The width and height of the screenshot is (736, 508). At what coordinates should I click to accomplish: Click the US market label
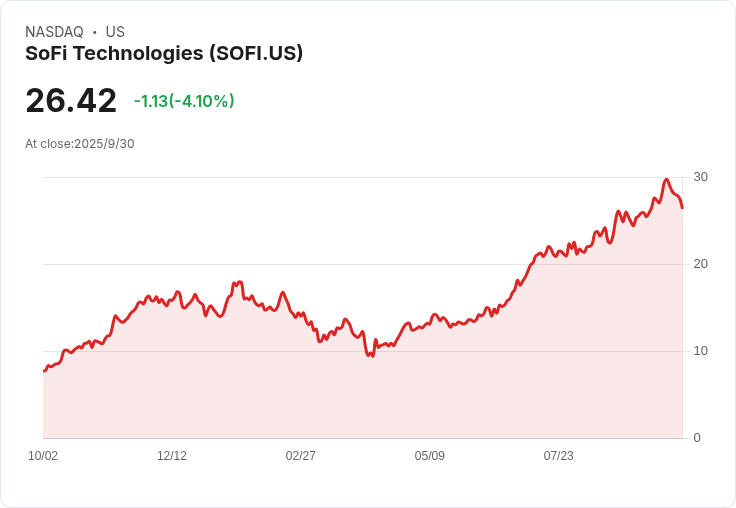[115, 32]
